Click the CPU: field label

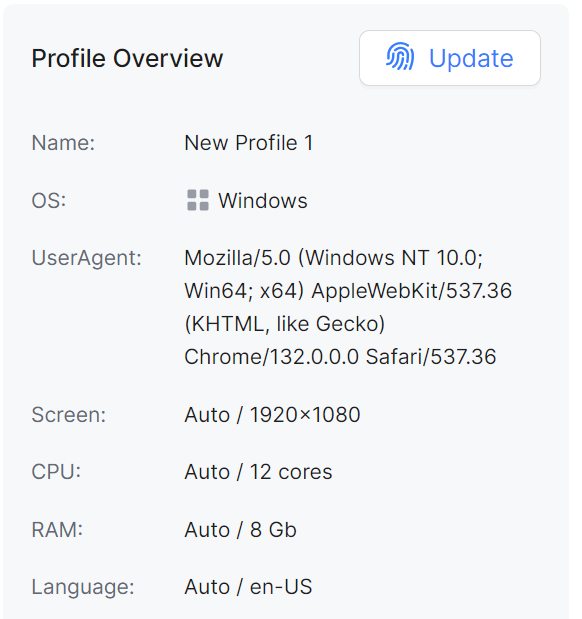(56, 472)
